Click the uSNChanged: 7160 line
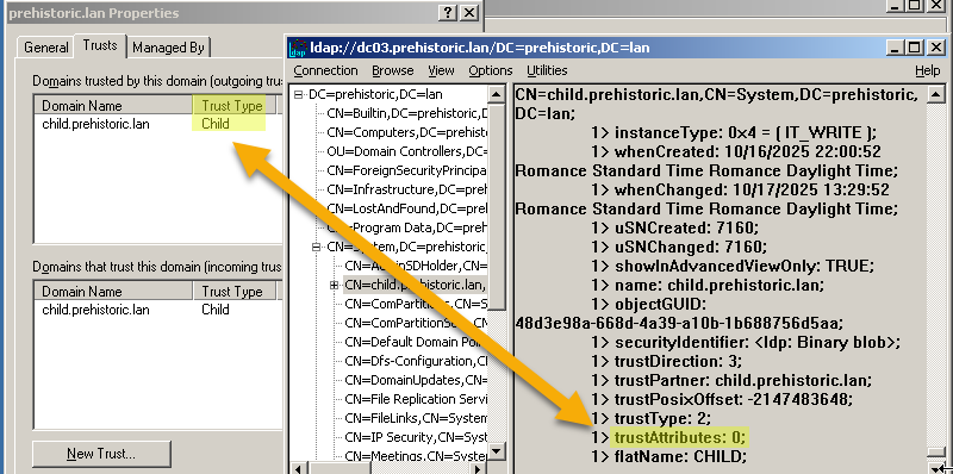This screenshot has height=474, width=954. tap(680, 246)
